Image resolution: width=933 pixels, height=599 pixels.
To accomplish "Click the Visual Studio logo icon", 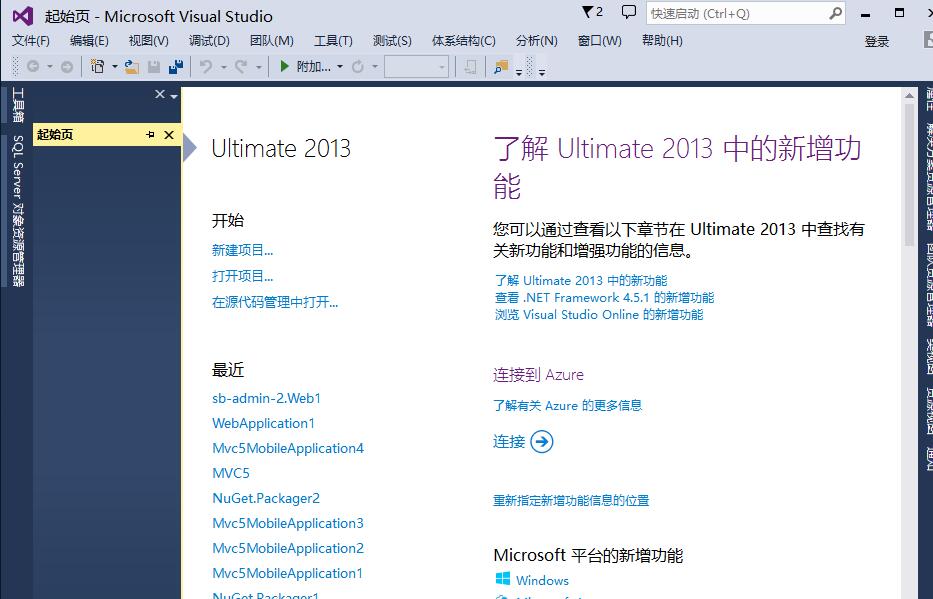I will tap(23, 16).
